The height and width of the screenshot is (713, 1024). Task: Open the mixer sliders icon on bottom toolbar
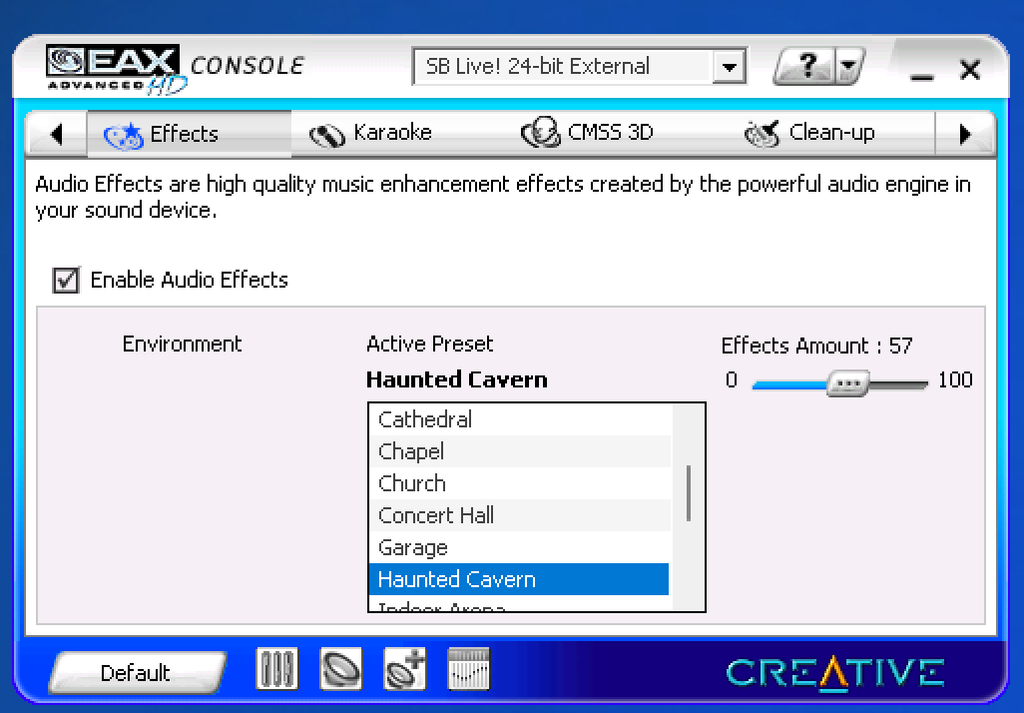click(276, 669)
